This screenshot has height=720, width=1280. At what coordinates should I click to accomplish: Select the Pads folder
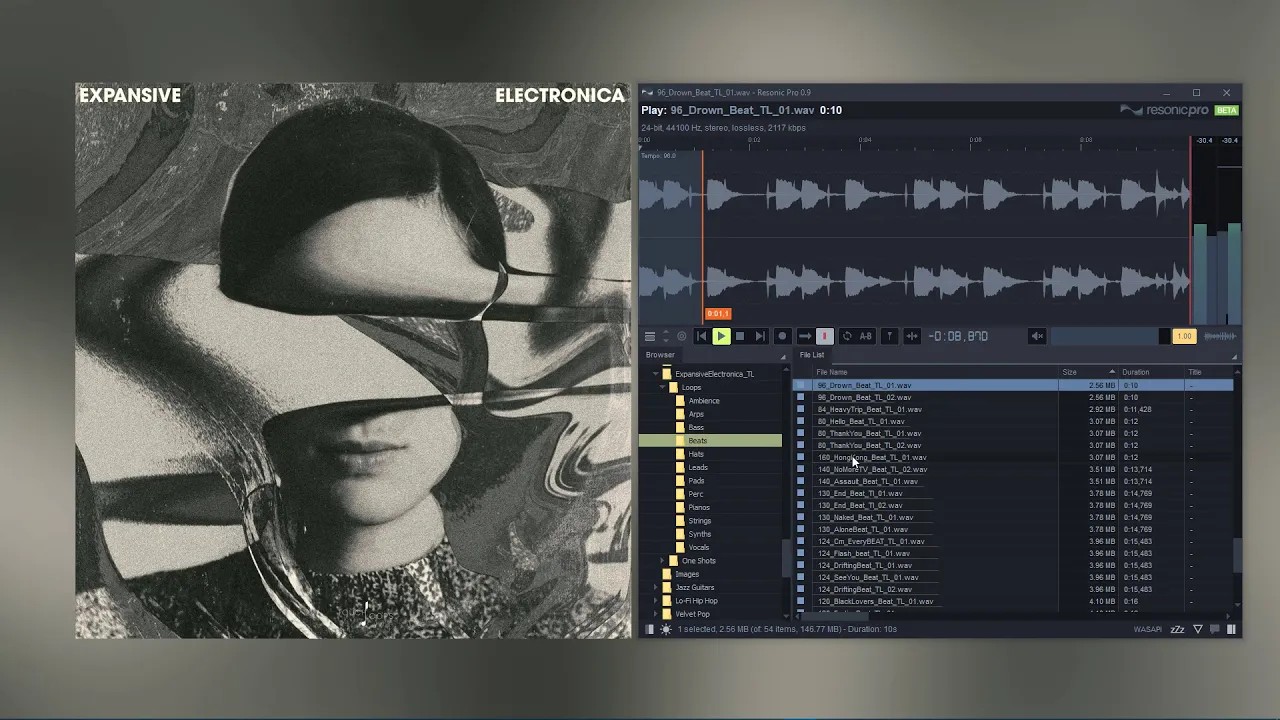click(696, 481)
